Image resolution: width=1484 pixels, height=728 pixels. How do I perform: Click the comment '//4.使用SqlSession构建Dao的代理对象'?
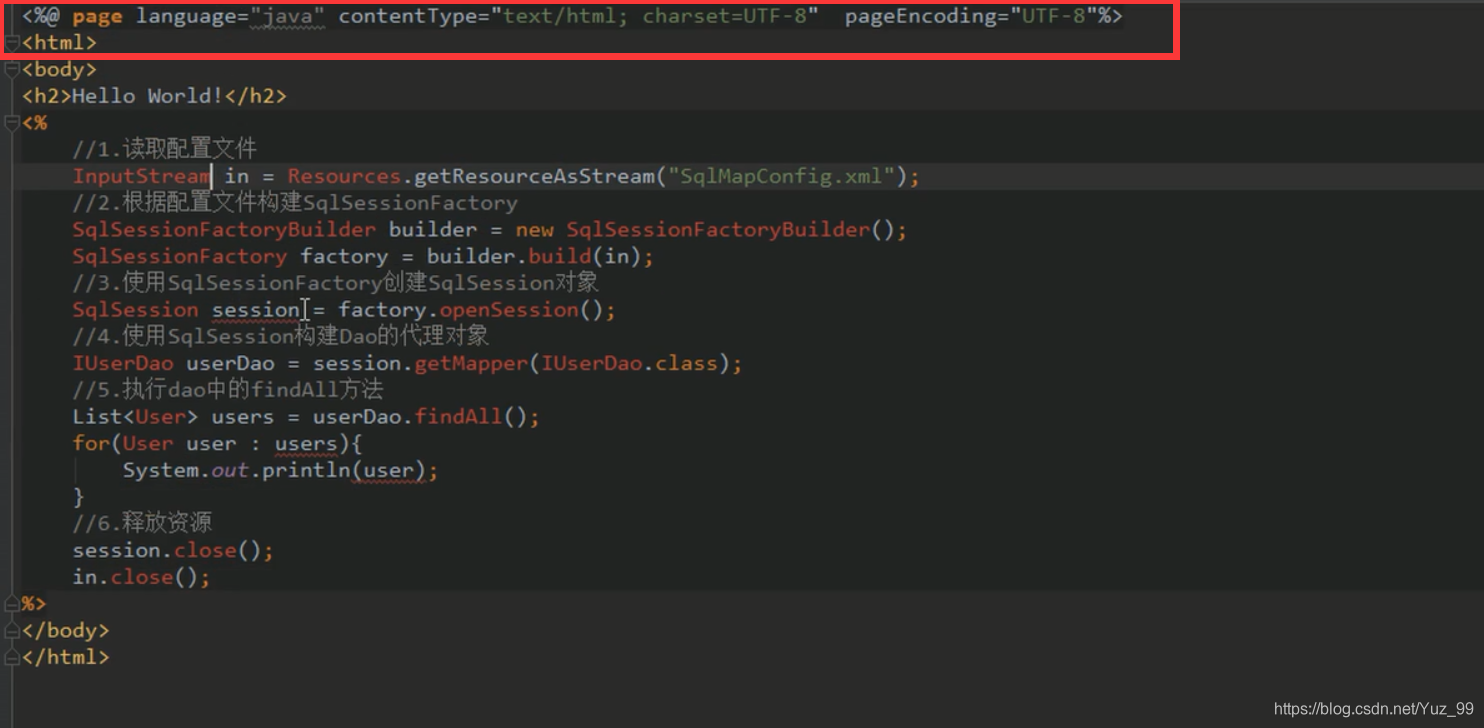(x=280, y=336)
